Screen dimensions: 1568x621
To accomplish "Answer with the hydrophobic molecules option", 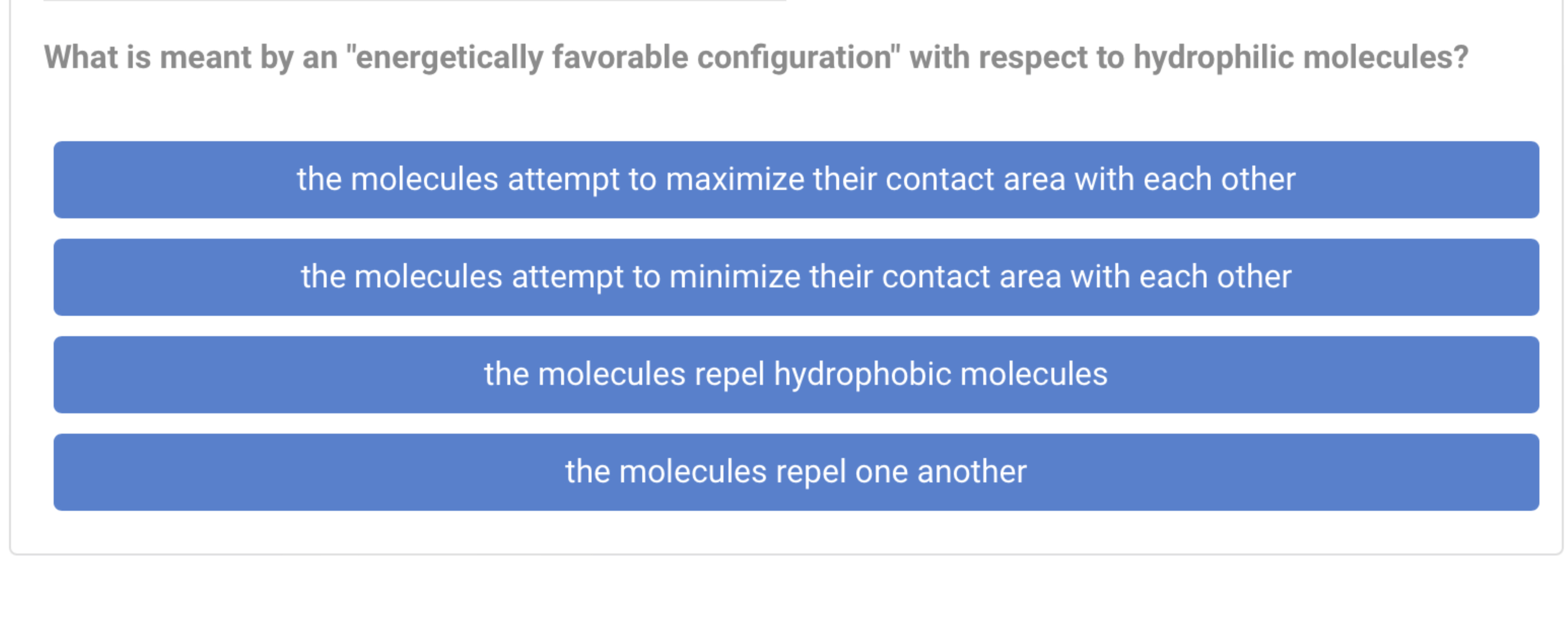I will coord(796,374).
